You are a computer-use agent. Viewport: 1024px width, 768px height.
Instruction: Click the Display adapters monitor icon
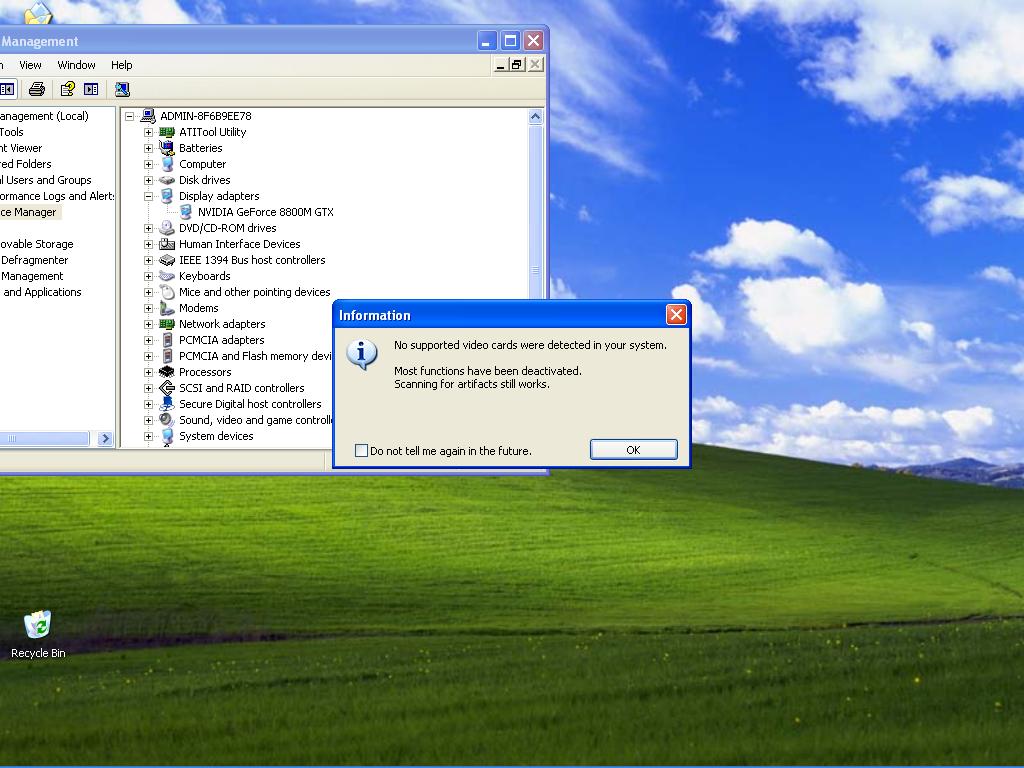(x=167, y=196)
